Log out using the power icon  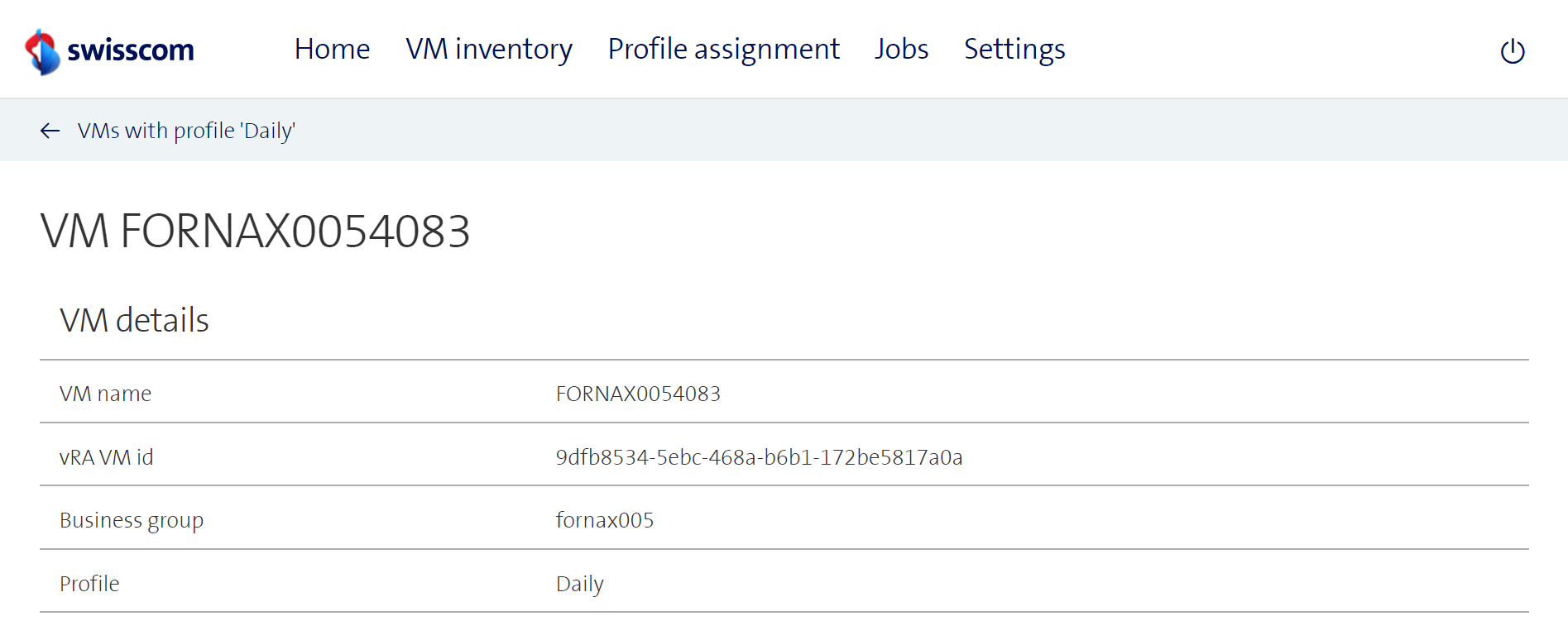[x=1512, y=51]
